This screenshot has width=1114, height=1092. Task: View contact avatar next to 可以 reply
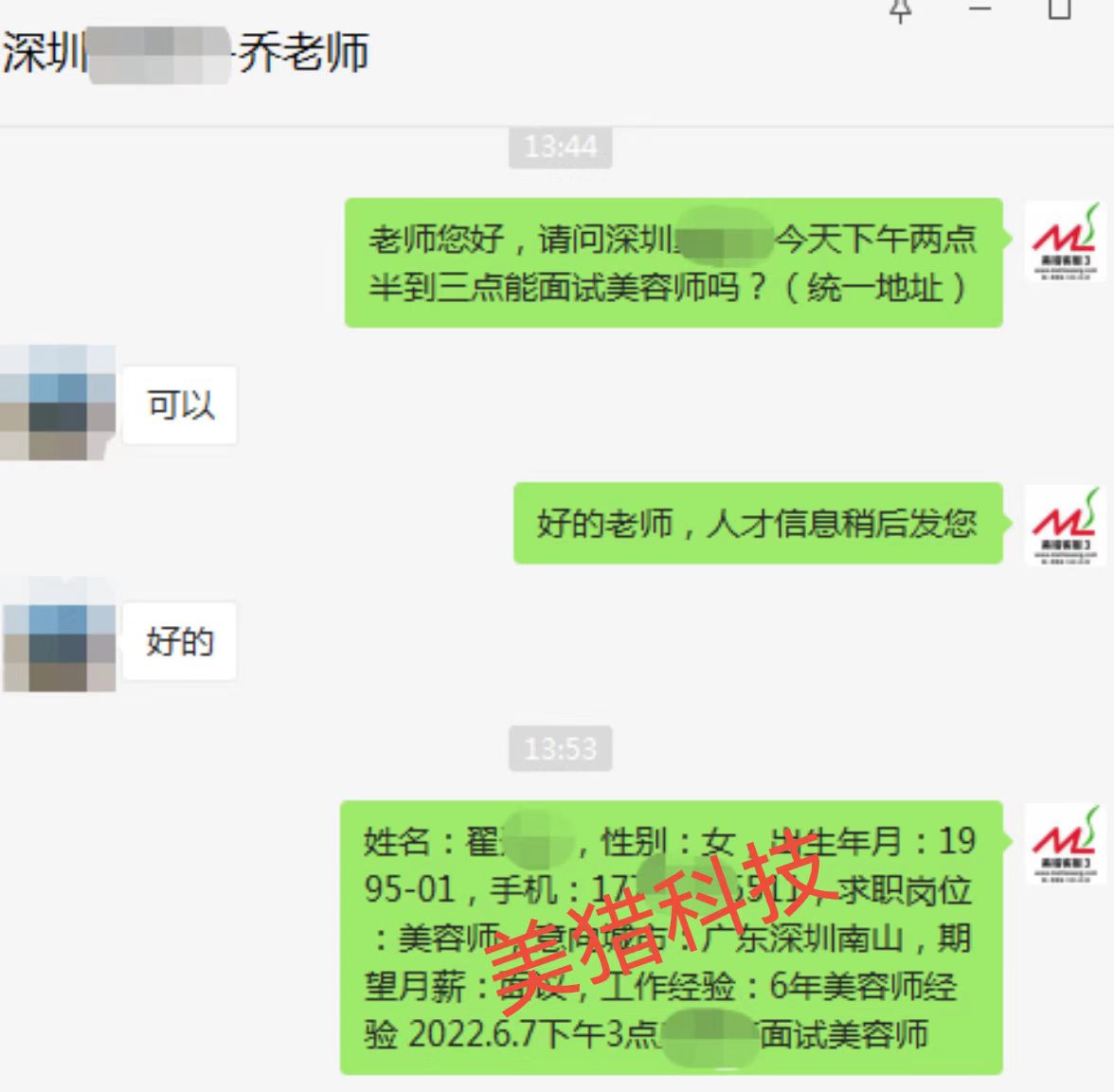58,403
